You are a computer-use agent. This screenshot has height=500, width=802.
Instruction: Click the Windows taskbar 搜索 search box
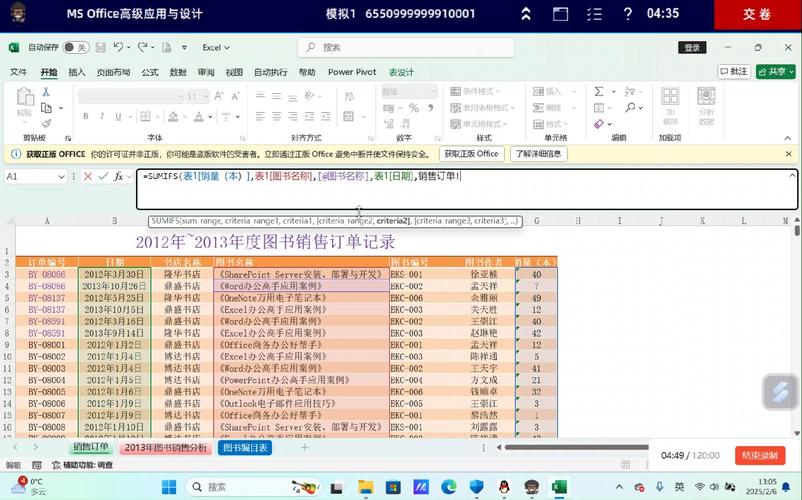pos(253,487)
